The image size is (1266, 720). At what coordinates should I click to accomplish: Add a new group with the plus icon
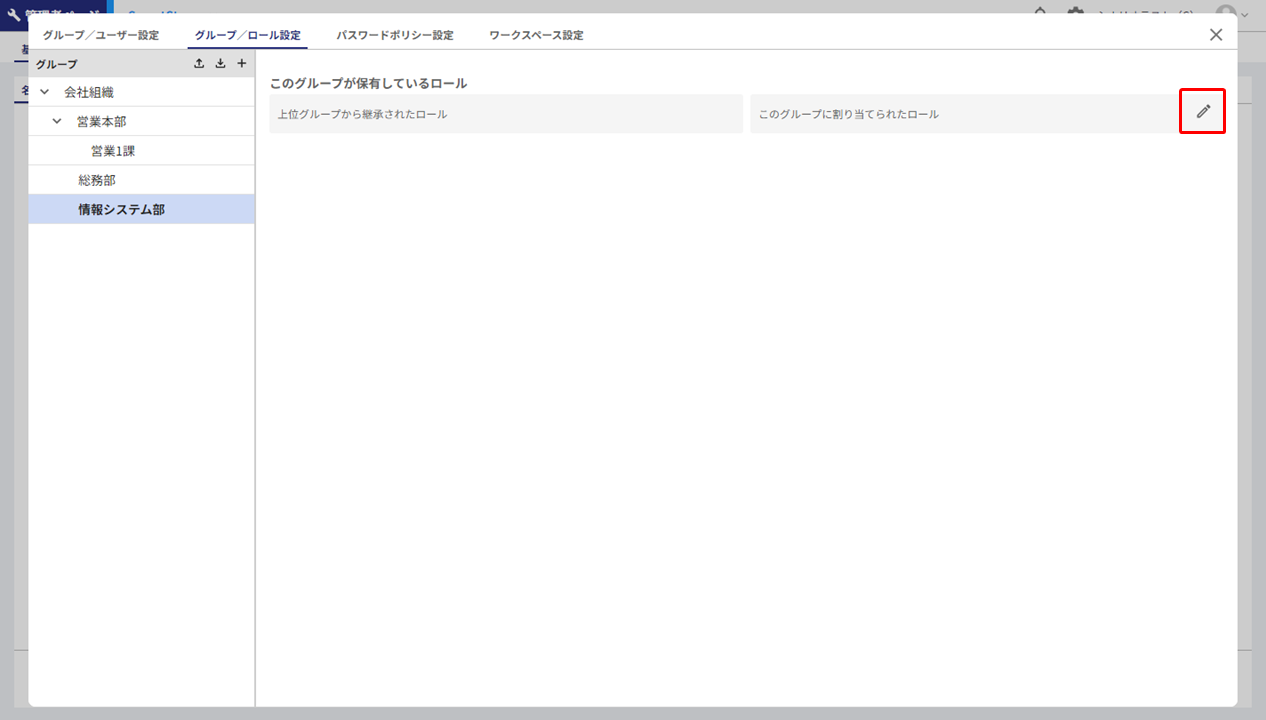pyautogui.click(x=241, y=64)
